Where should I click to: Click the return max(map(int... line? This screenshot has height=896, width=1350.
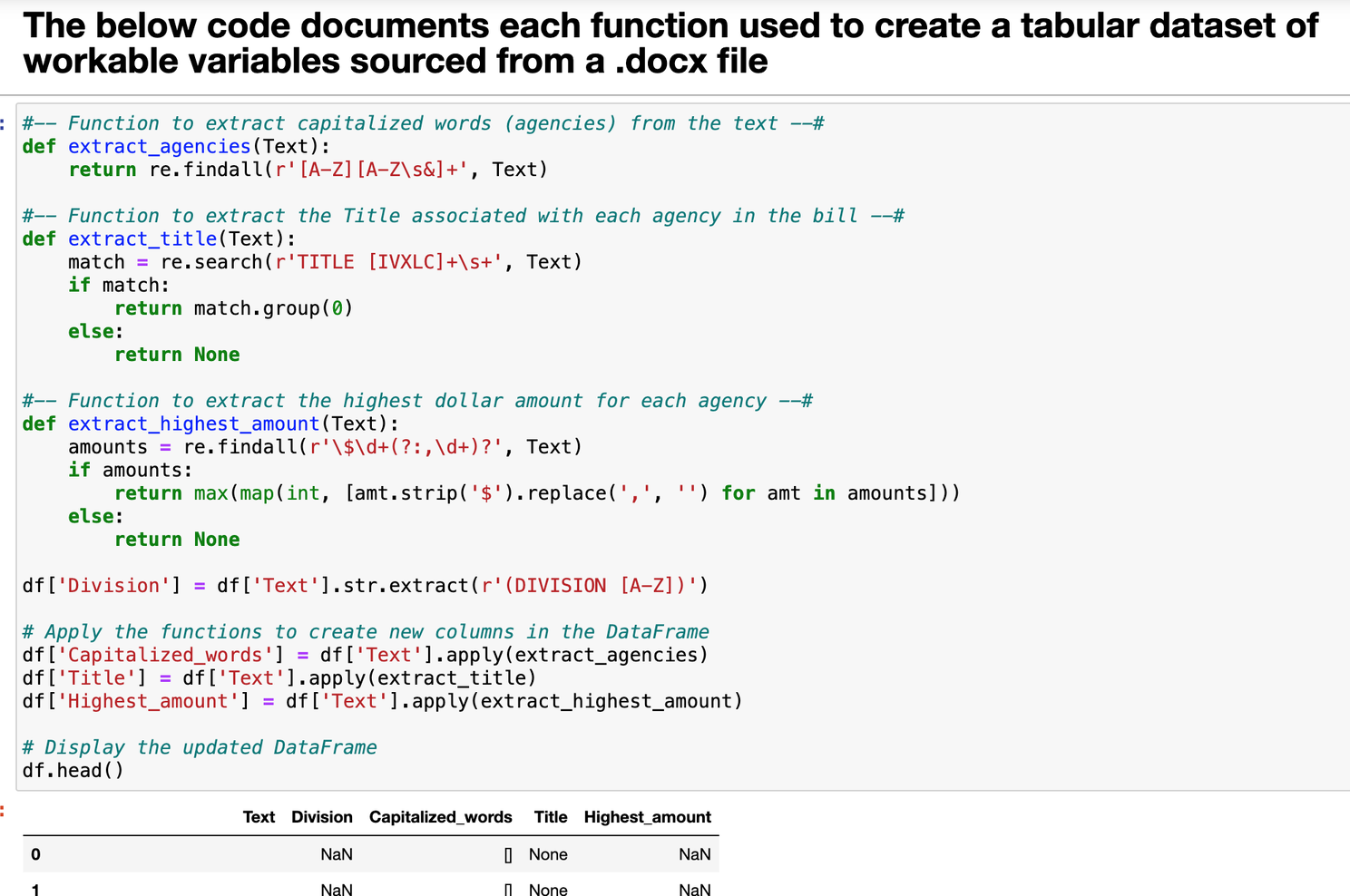pyautogui.click(x=536, y=493)
